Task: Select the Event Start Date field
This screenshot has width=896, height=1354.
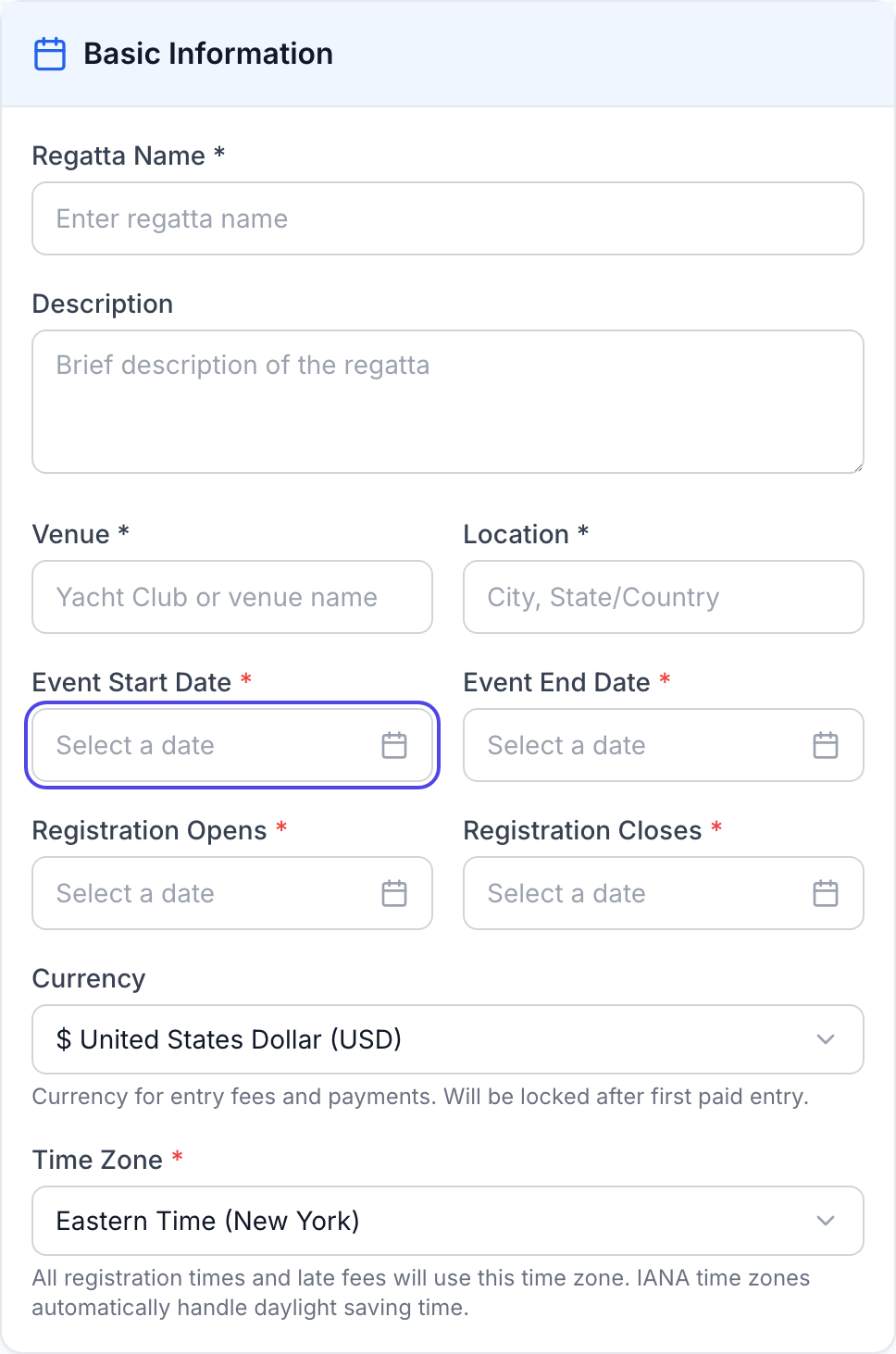Action: tap(204, 745)
